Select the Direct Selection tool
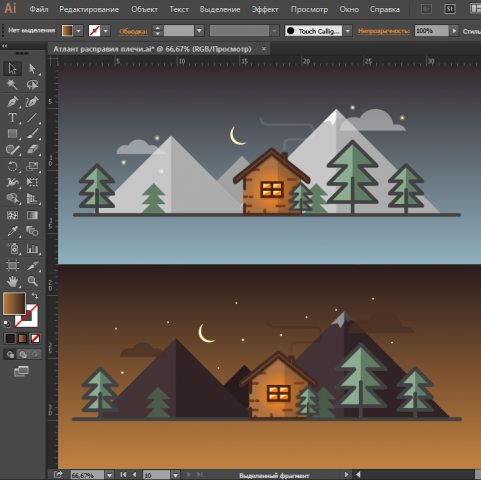The image size is (481, 480). coord(32,68)
